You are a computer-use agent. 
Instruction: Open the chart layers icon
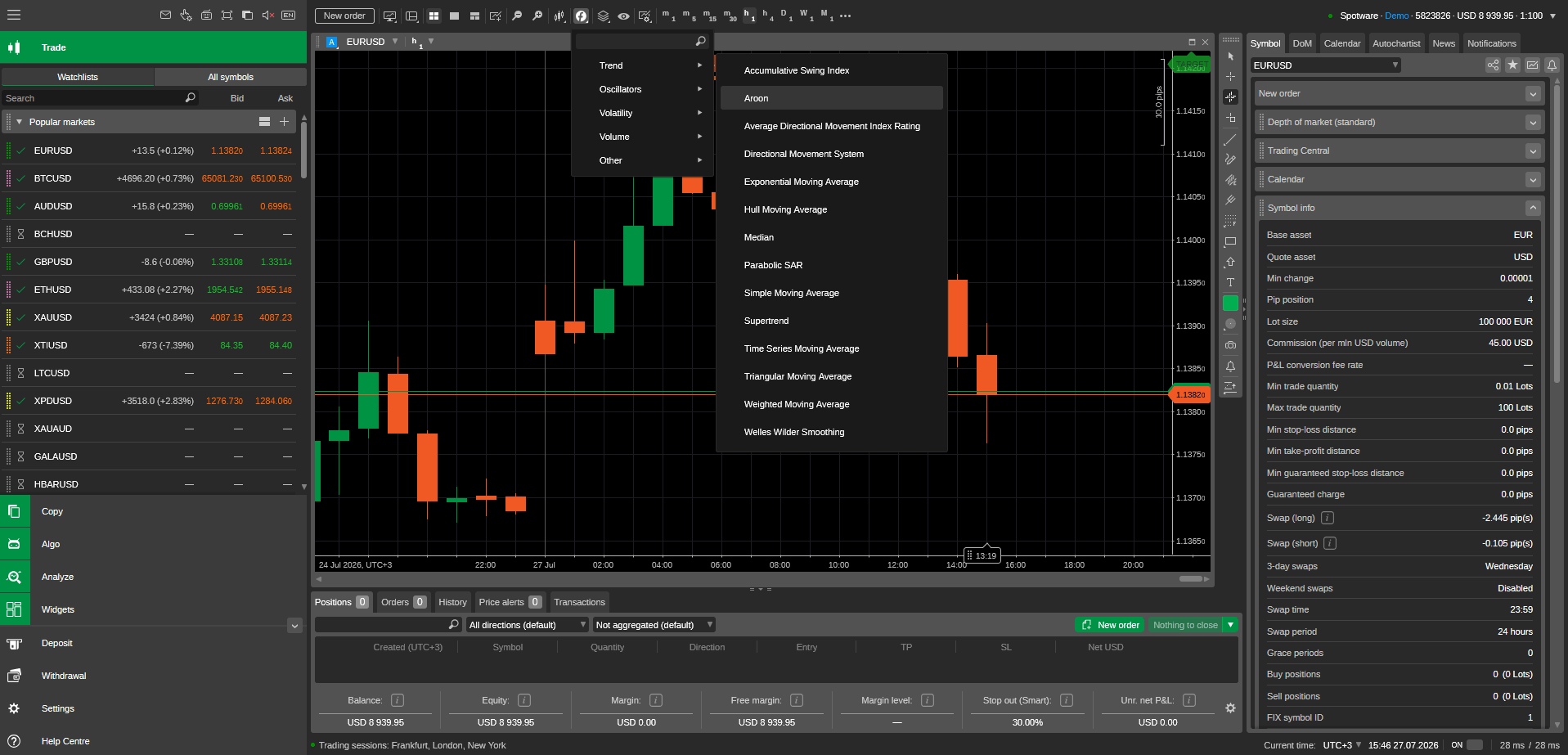pos(603,16)
